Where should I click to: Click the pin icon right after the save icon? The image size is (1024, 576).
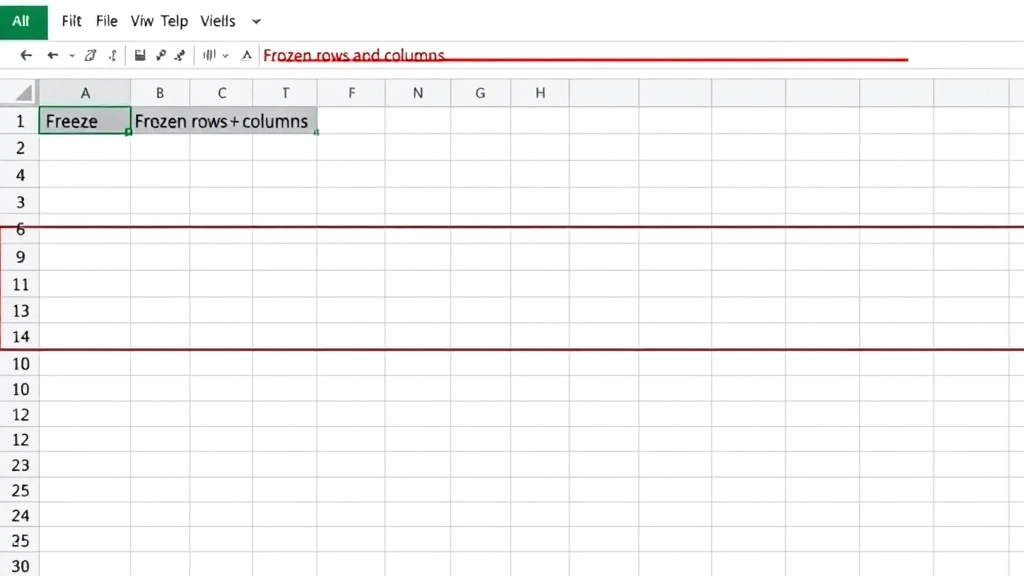[160, 56]
